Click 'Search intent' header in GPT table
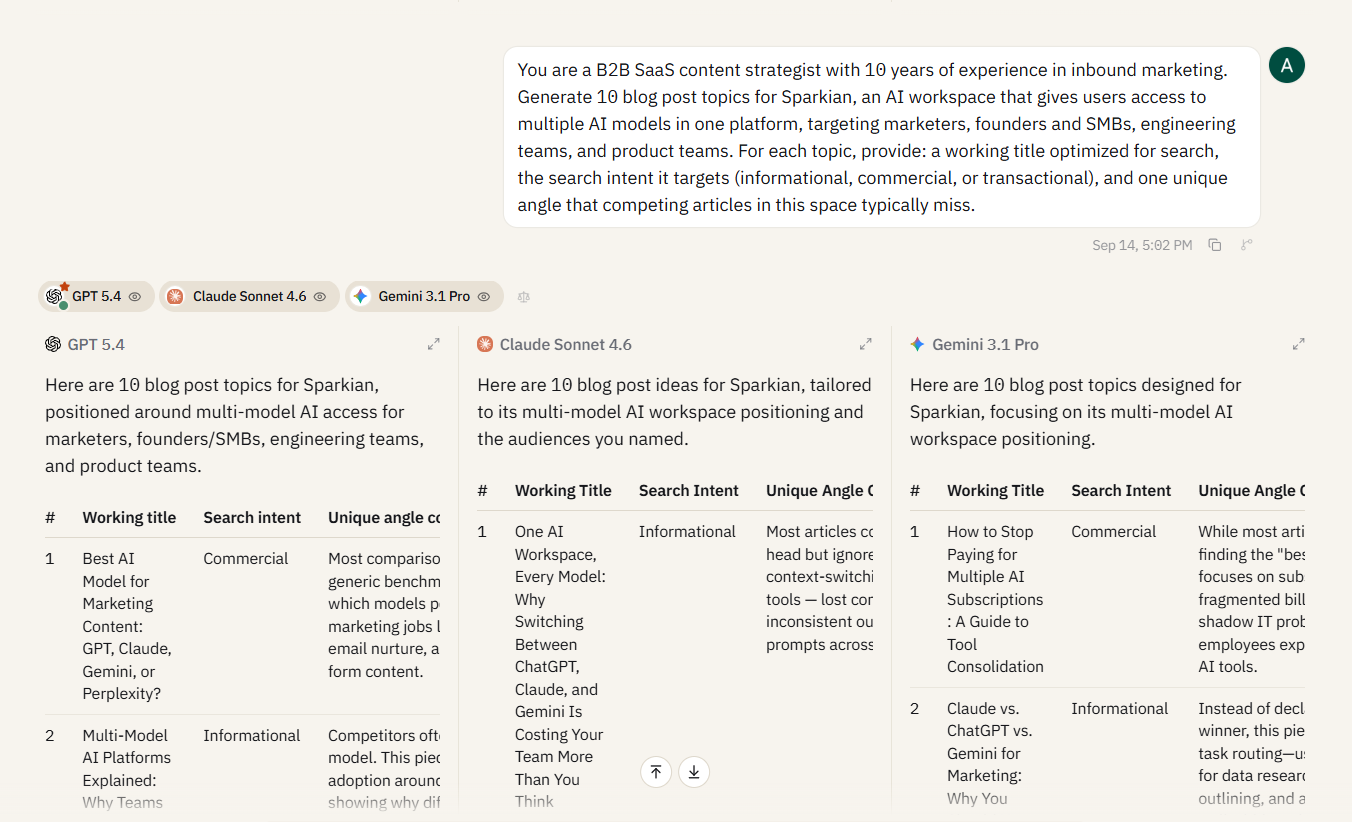This screenshot has height=822, width=1352. 252,518
